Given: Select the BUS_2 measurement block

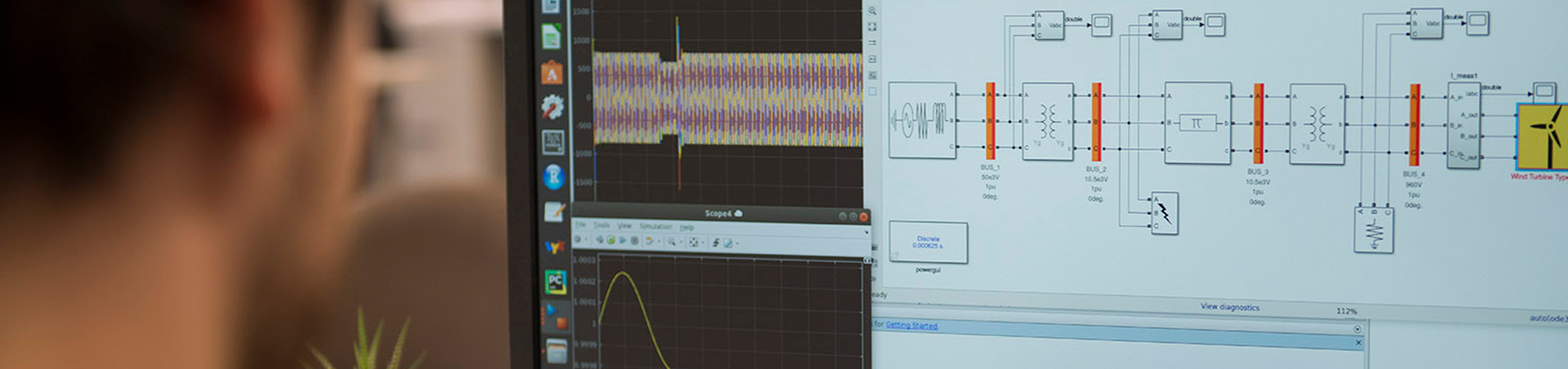Looking at the screenshot, I should click(x=1097, y=122).
